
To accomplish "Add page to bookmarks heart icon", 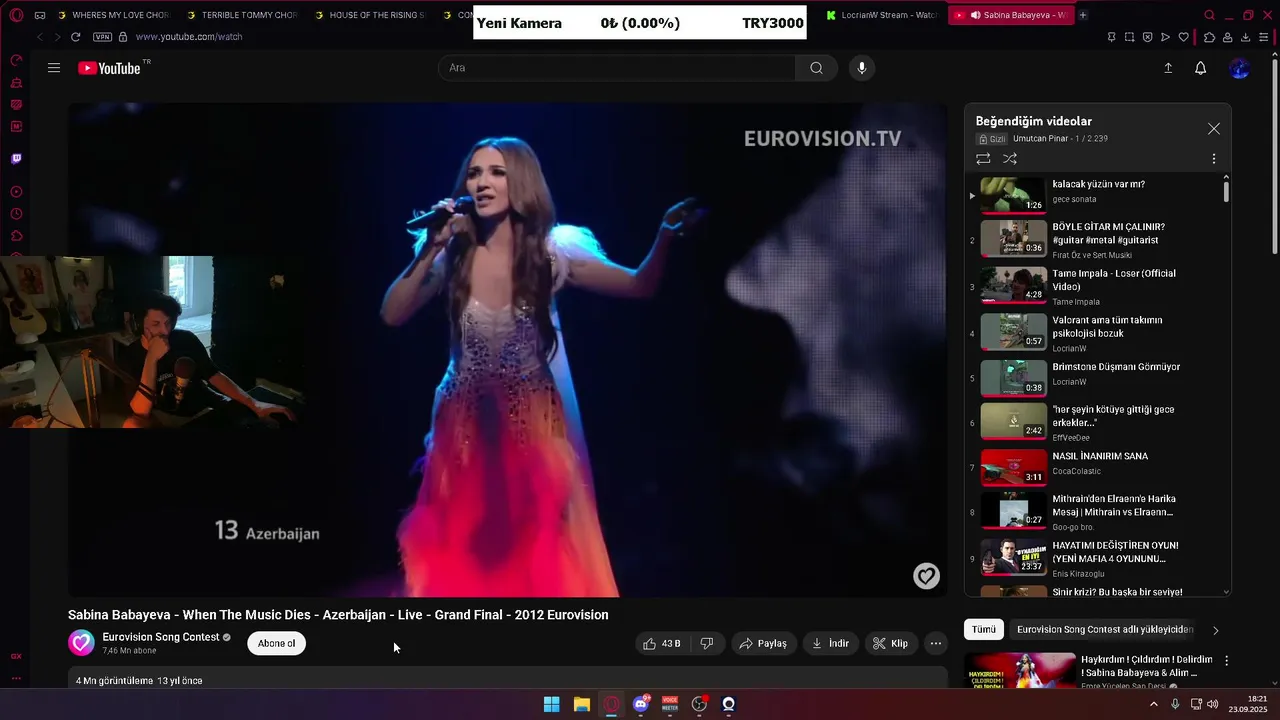I will point(1184,37).
